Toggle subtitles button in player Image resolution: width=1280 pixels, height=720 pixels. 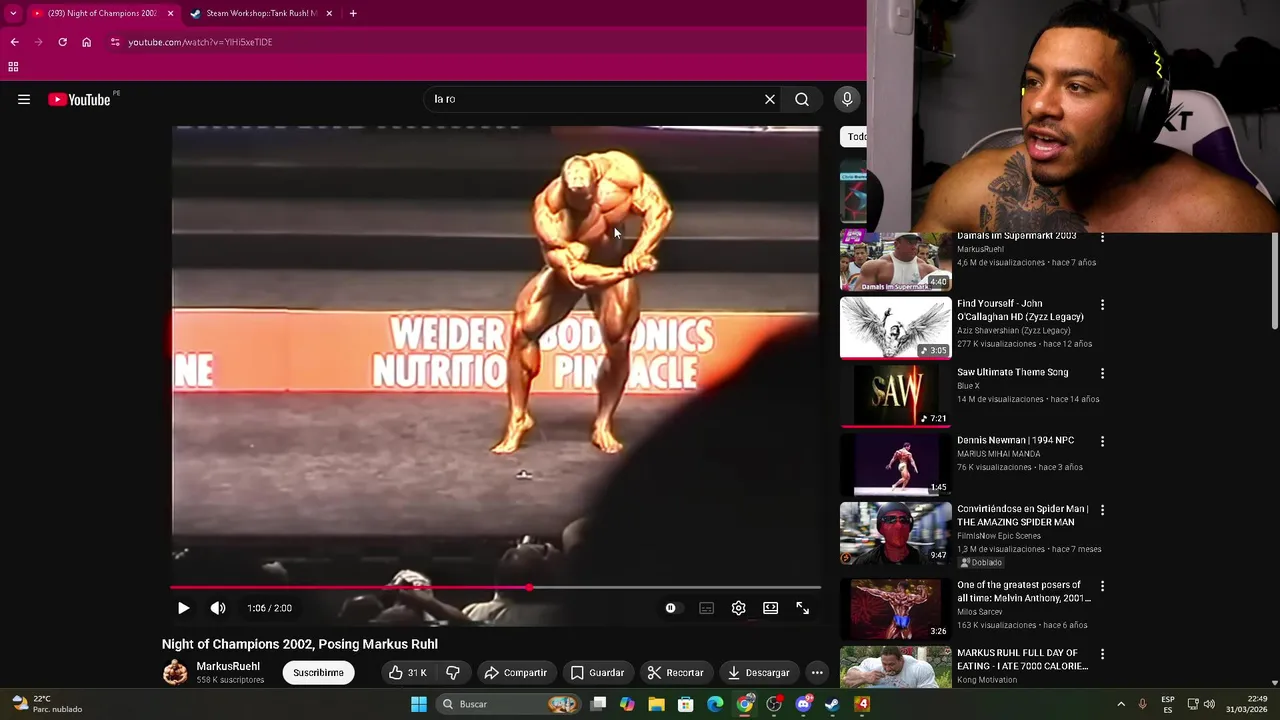[x=706, y=608]
